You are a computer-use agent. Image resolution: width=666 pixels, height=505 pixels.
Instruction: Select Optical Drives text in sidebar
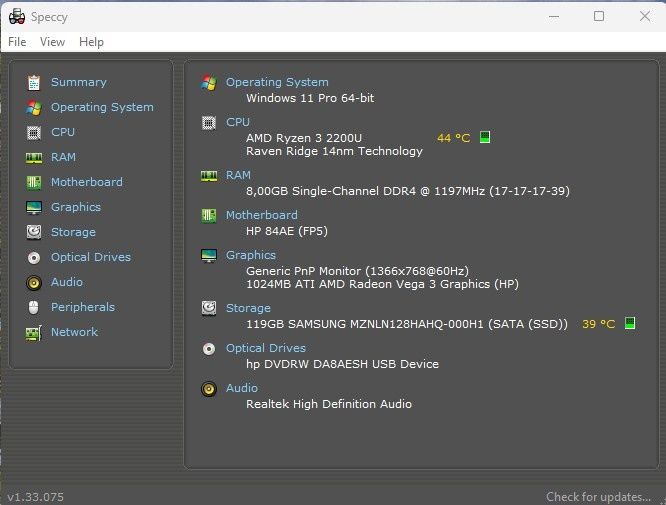91,257
